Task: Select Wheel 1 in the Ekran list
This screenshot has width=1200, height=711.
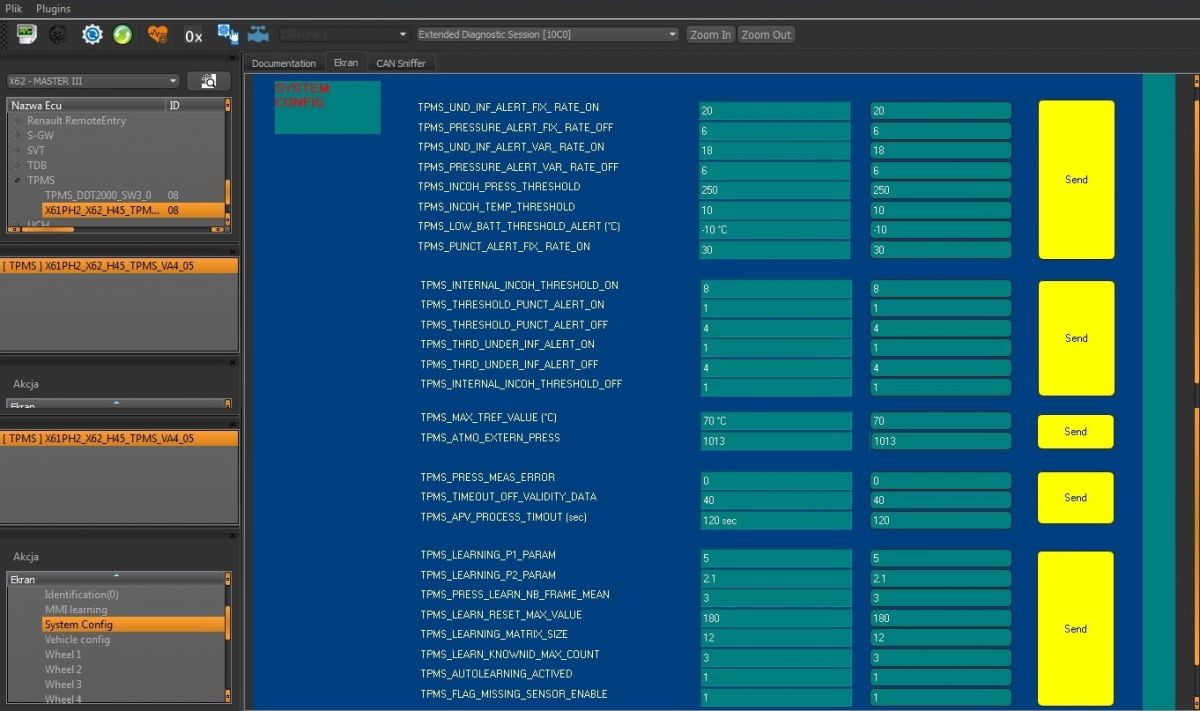Action: (x=63, y=655)
